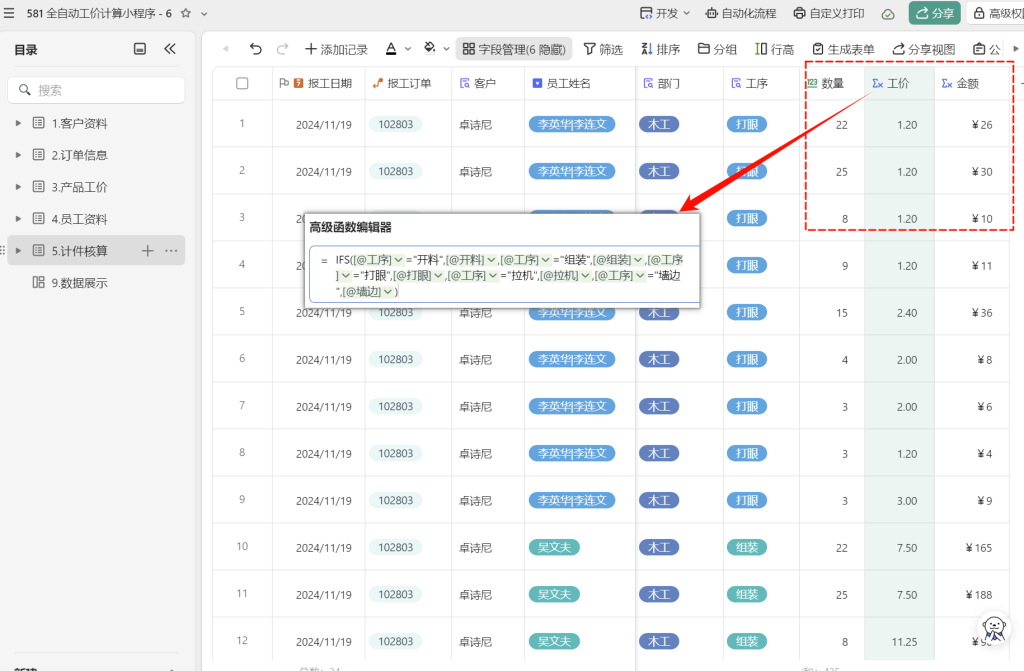This screenshot has width=1024, height=671.
Task: Open the 开发 dropdown menu
Action: click(667, 13)
